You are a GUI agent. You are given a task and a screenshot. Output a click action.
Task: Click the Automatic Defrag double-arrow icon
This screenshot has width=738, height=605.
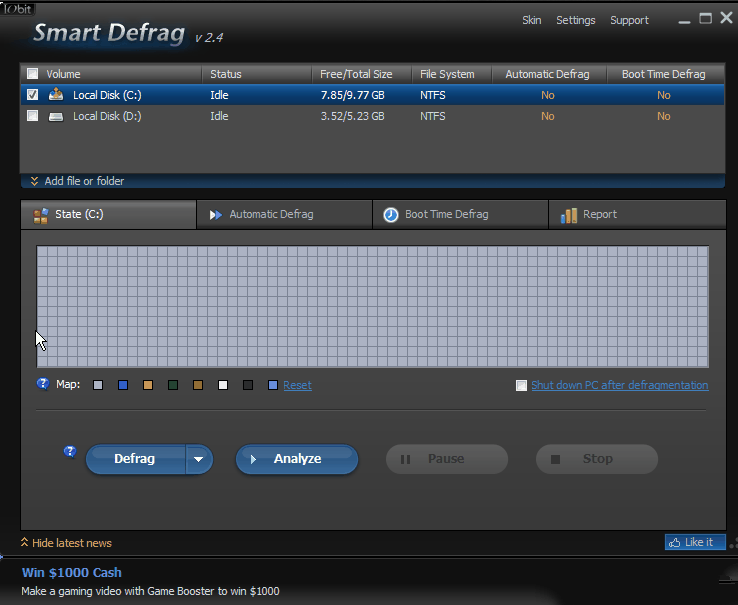click(216, 215)
